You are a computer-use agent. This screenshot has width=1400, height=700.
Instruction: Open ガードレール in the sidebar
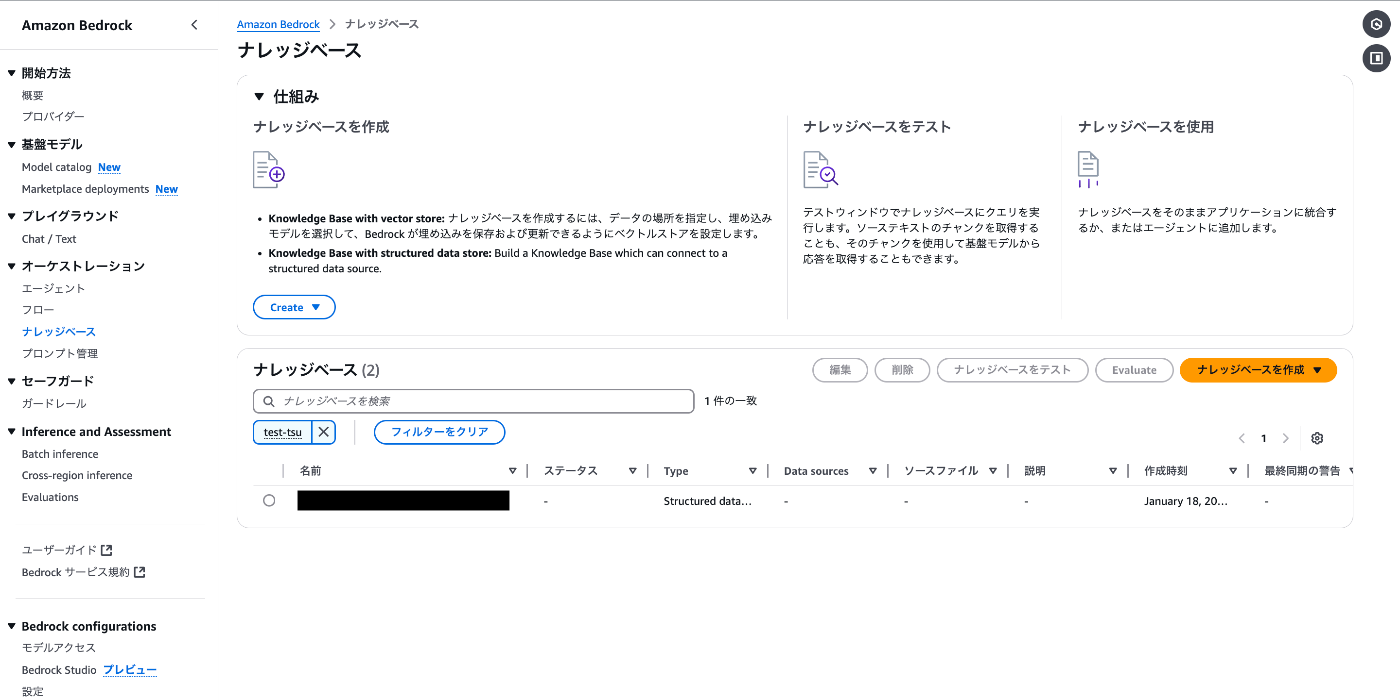(54, 403)
